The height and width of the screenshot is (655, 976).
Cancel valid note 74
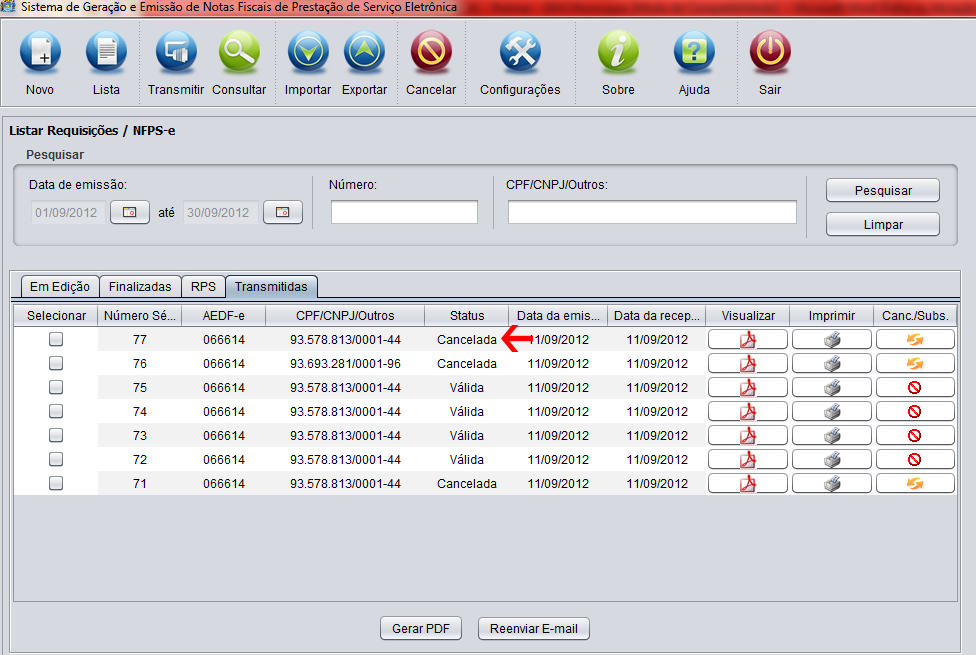[x=915, y=412]
